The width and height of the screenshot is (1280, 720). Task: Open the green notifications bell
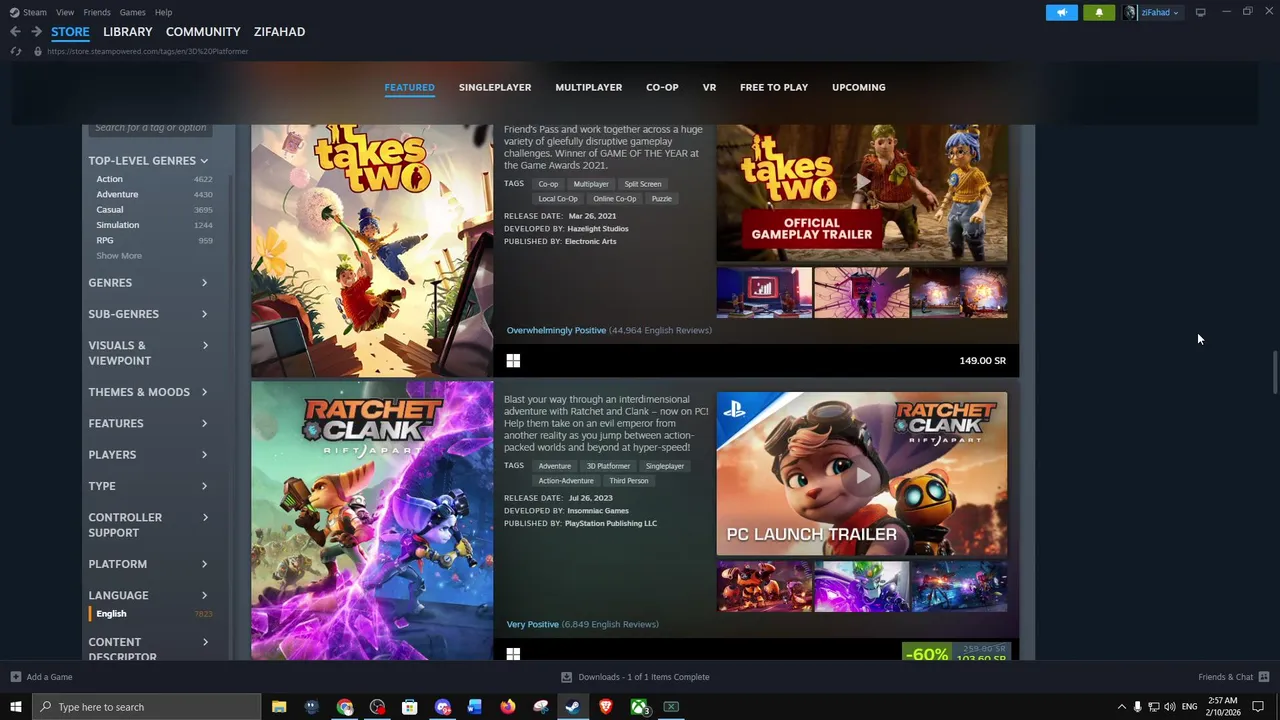pos(1098,12)
